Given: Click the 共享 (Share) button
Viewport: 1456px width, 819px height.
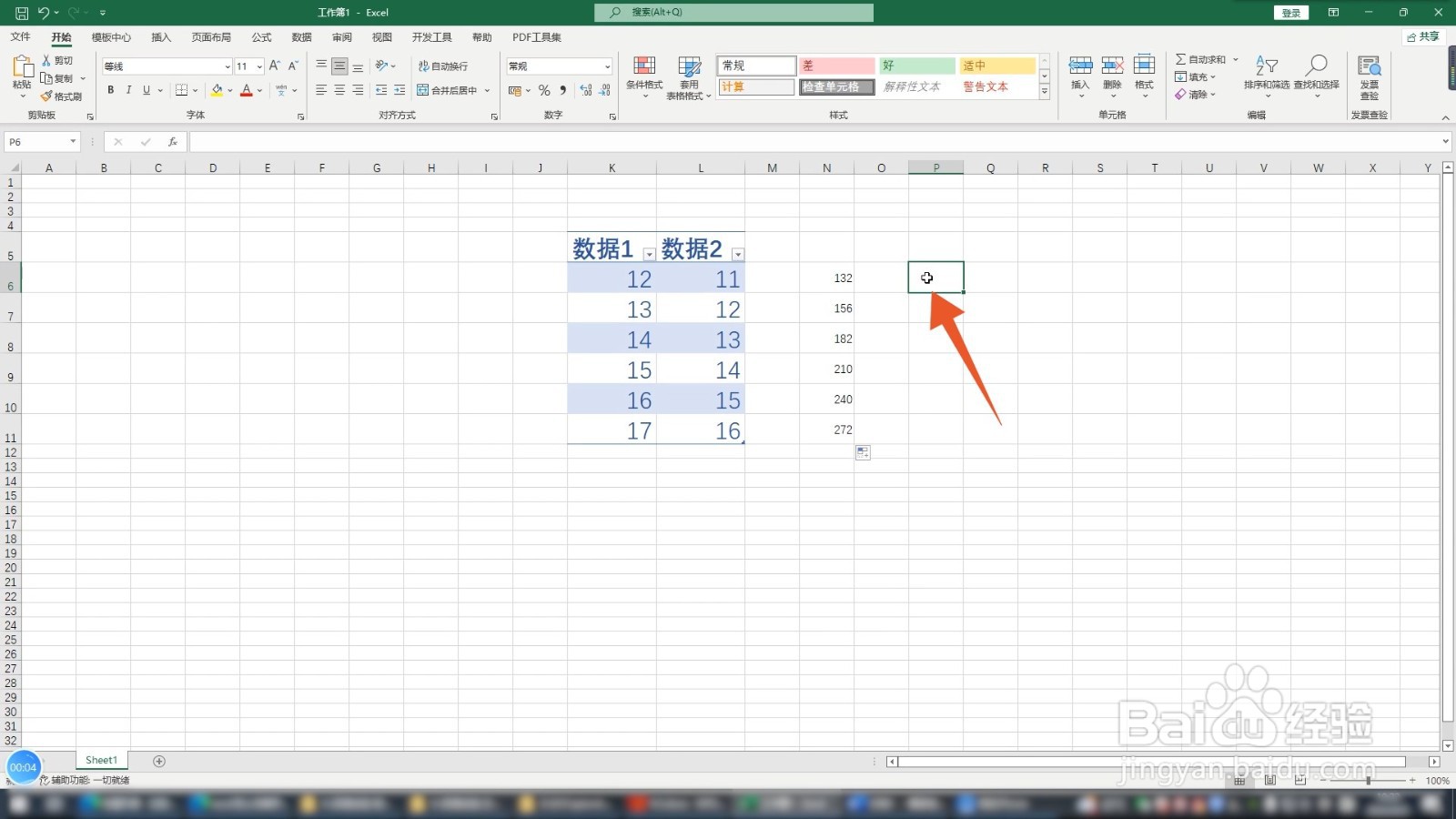Looking at the screenshot, I should pos(1423,37).
